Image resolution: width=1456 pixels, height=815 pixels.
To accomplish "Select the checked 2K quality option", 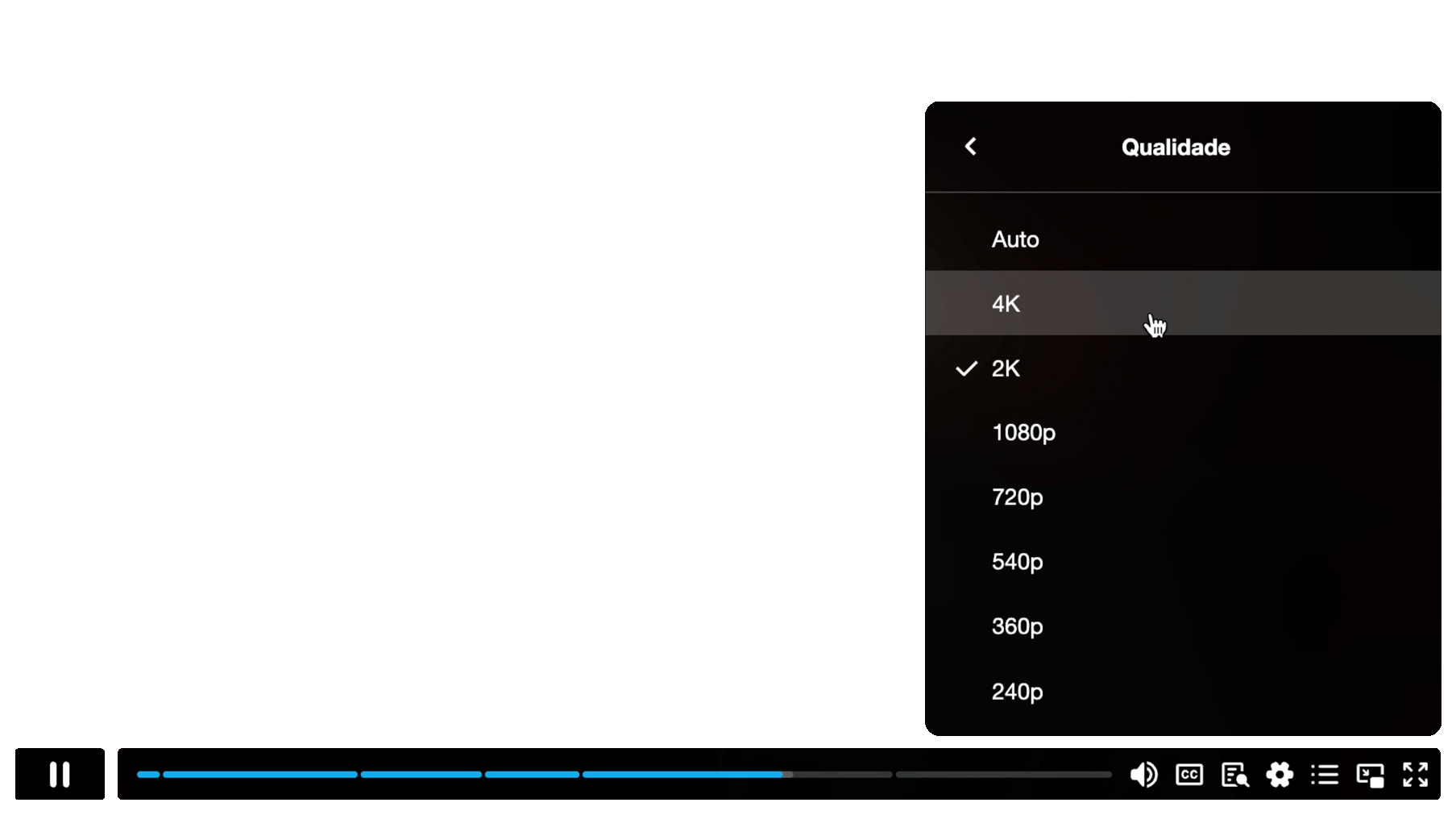I will 1183,368.
